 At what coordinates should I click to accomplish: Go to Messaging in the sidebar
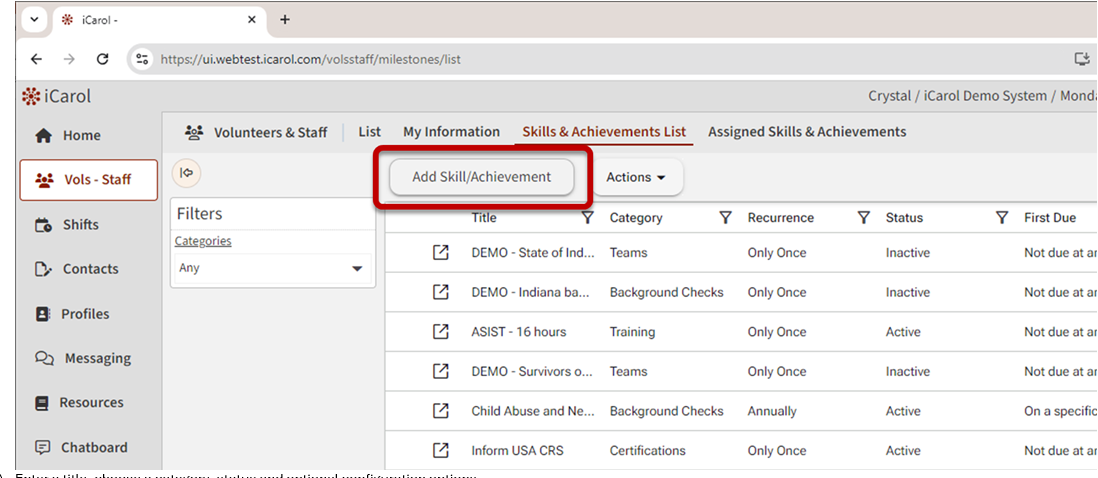tap(96, 358)
